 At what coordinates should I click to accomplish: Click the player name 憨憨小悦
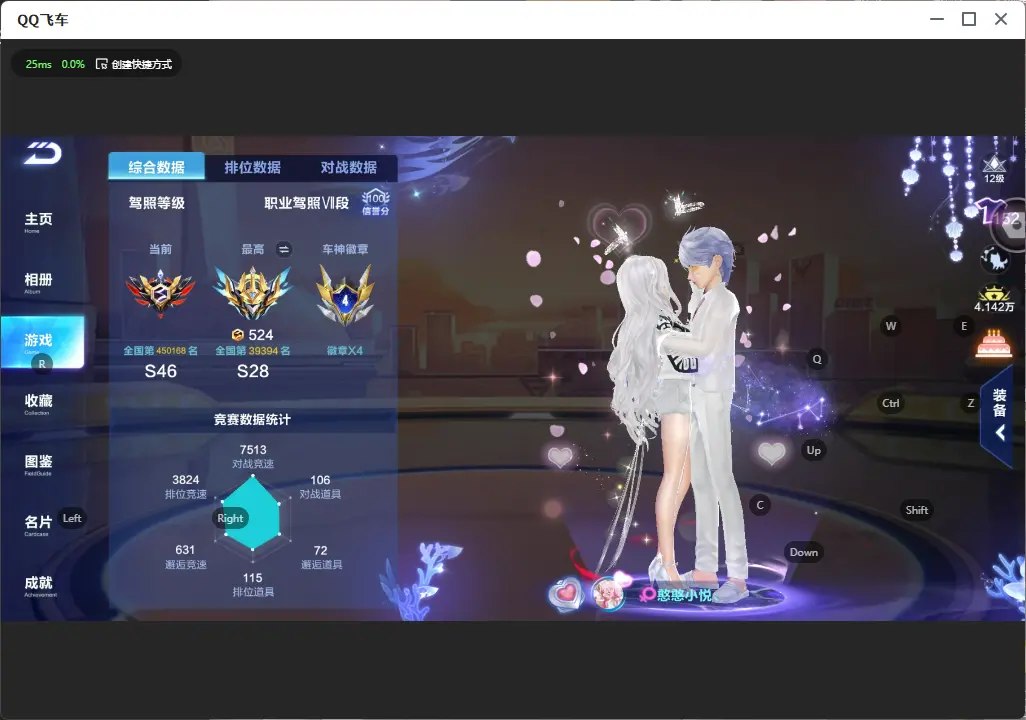pyautogui.click(x=684, y=594)
